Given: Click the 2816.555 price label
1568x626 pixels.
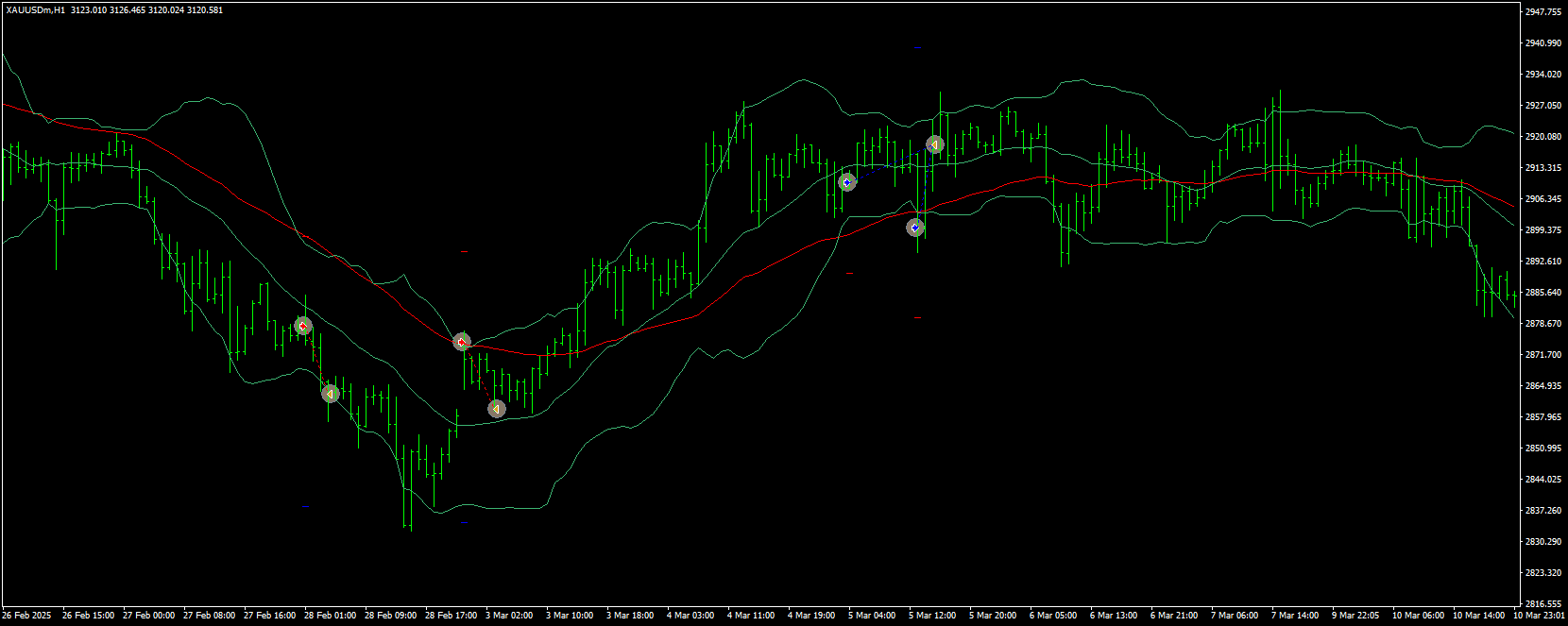Looking at the screenshot, I should pyautogui.click(x=1542, y=604).
